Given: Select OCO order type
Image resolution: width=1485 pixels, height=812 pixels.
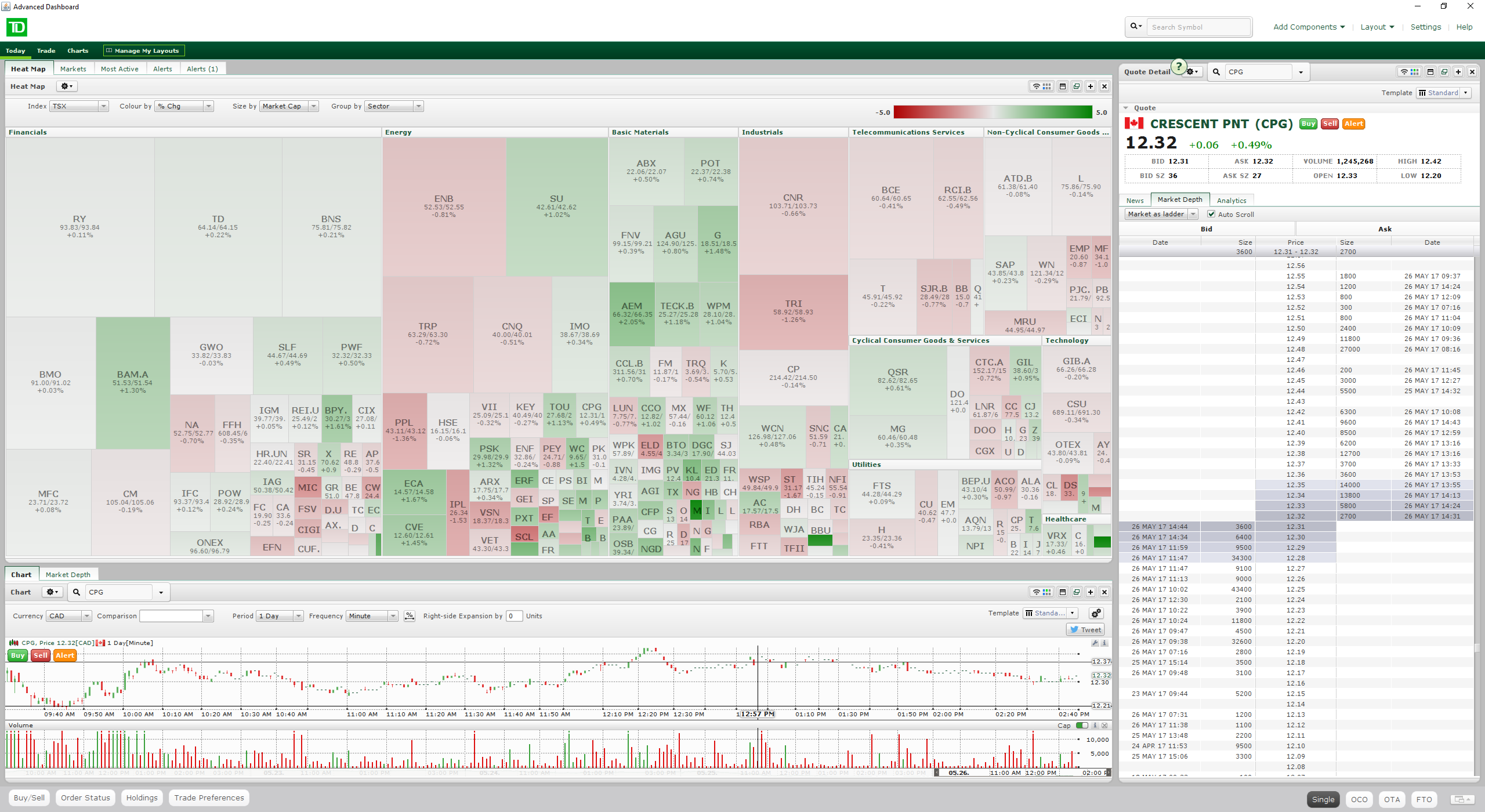Looking at the screenshot, I should point(1359,799).
